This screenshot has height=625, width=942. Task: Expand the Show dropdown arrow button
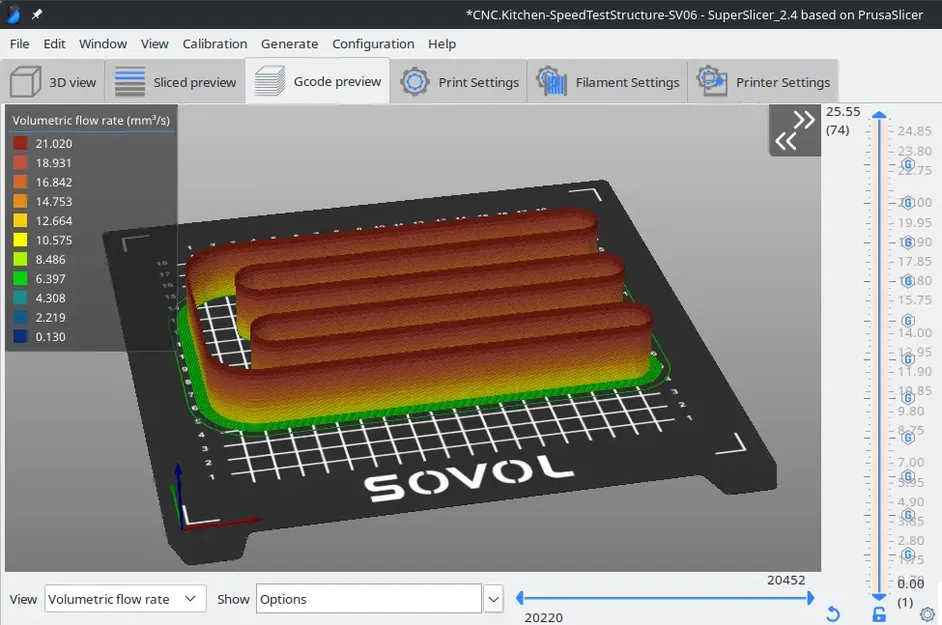tap(493, 599)
